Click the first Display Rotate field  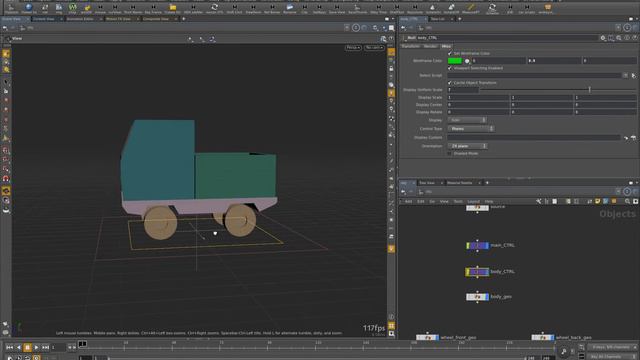(478, 112)
